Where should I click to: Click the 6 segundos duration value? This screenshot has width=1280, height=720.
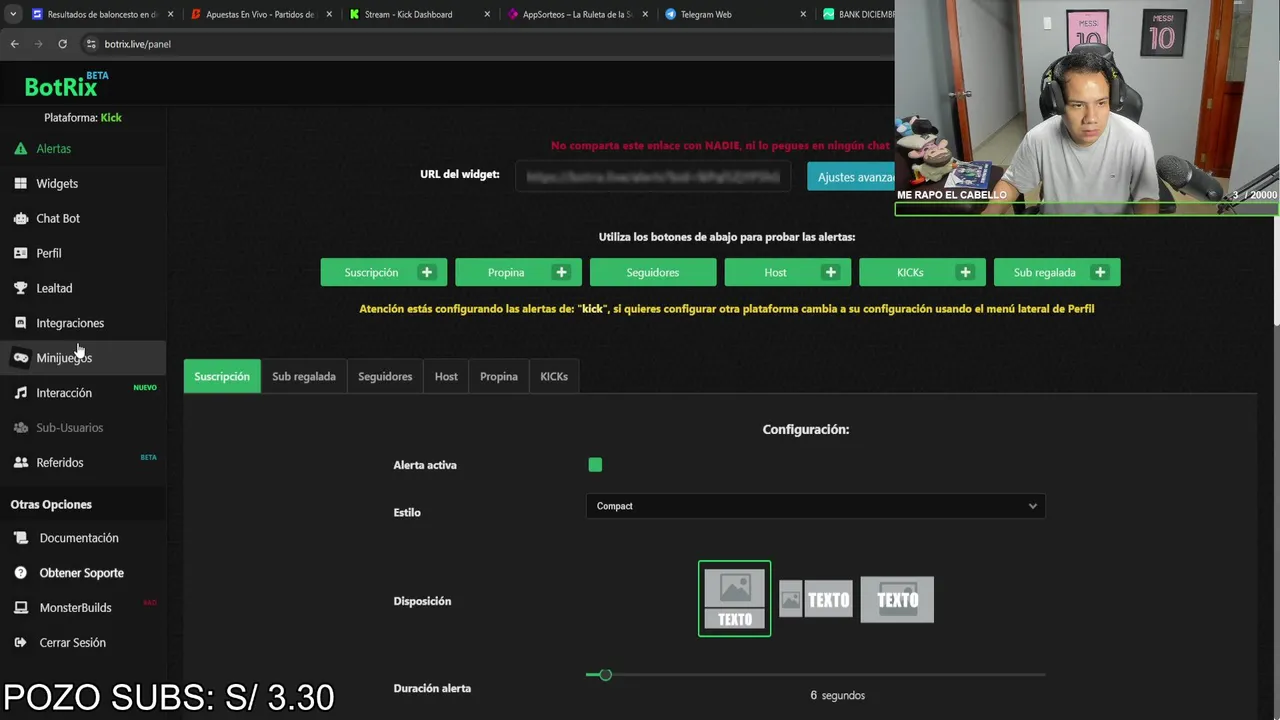(837, 695)
